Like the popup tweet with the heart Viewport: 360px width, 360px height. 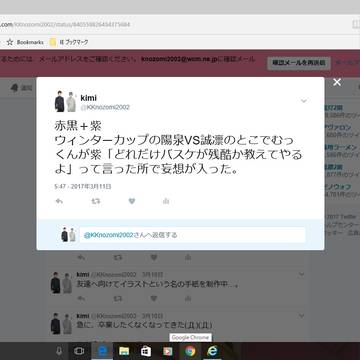tap(132, 201)
